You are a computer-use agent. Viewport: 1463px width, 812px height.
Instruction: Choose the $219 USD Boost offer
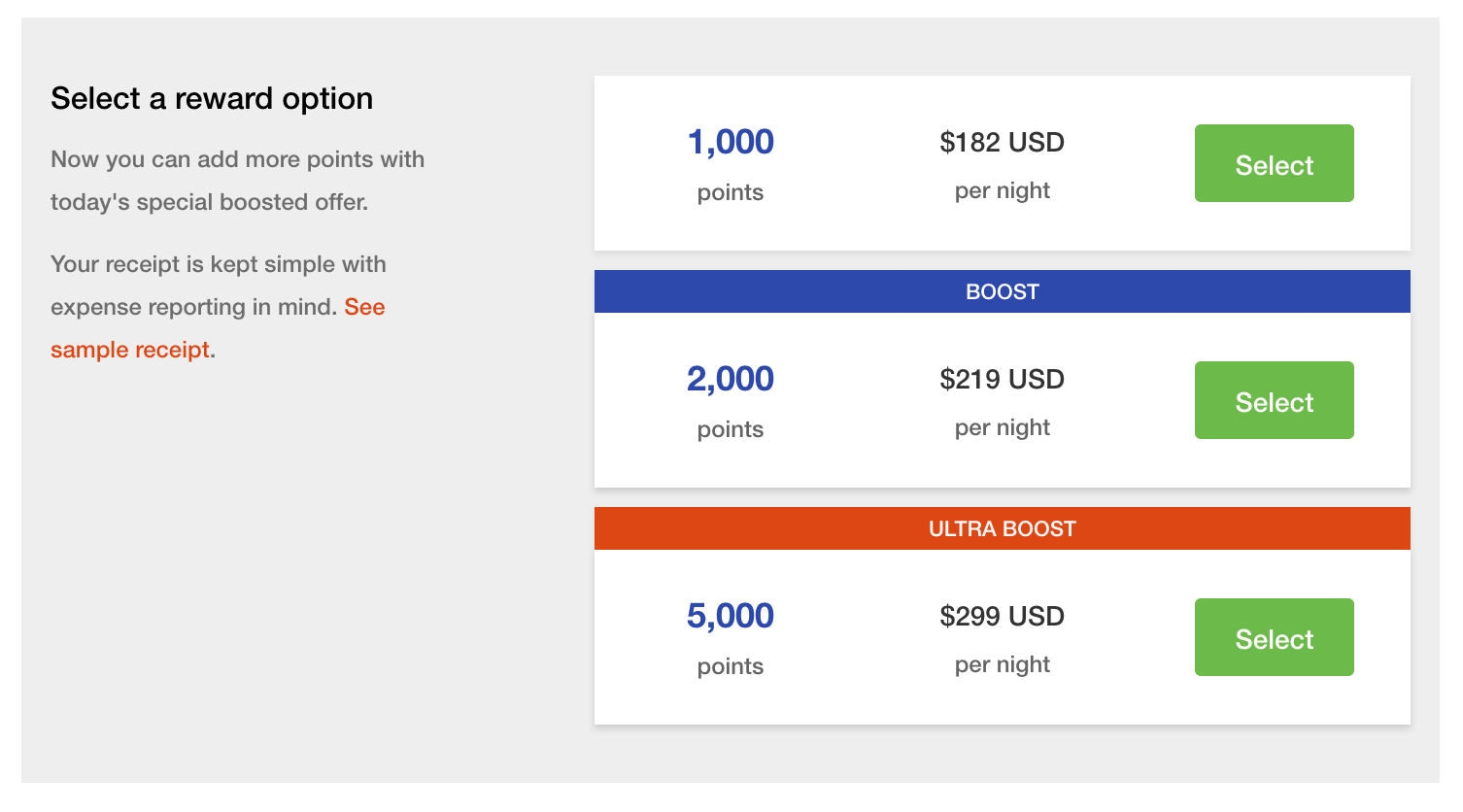[x=1274, y=400]
